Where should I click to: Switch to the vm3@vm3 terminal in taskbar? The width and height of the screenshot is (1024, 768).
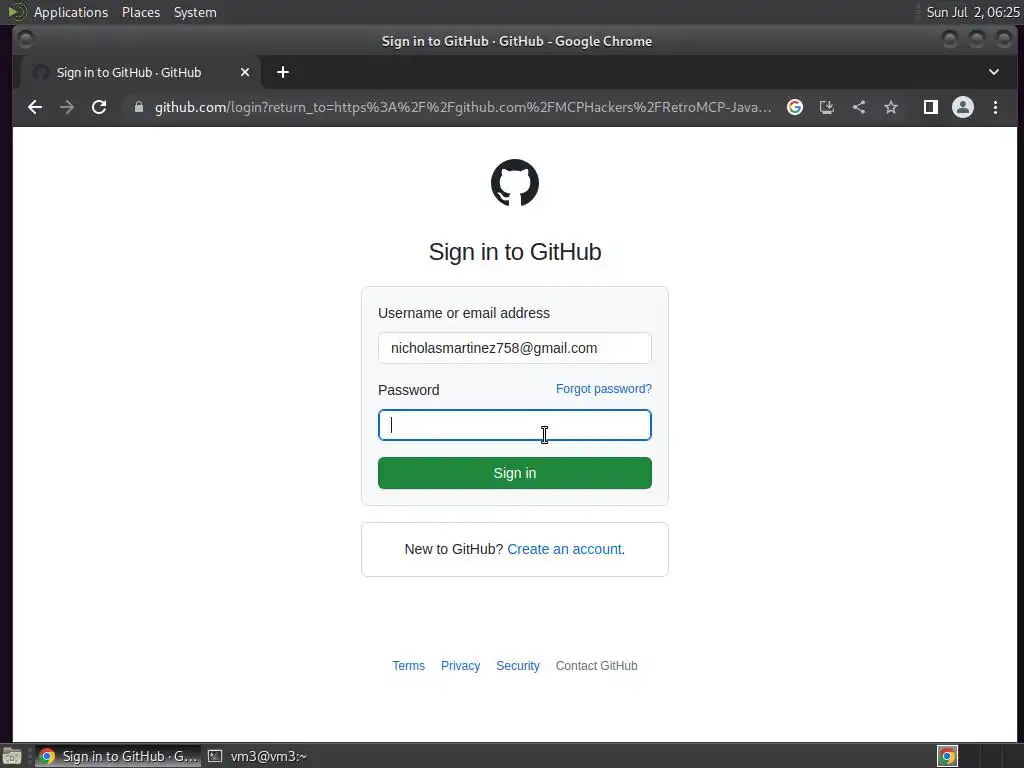[x=257, y=756]
